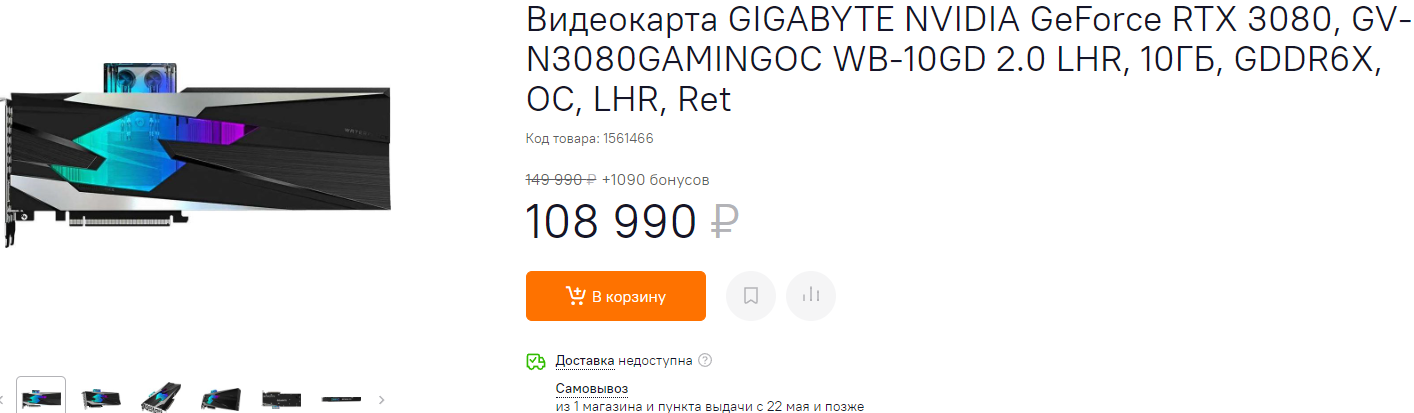Show next thumbnails with right arrow
The height and width of the screenshot is (413, 1414).
pyautogui.click(x=381, y=399)
